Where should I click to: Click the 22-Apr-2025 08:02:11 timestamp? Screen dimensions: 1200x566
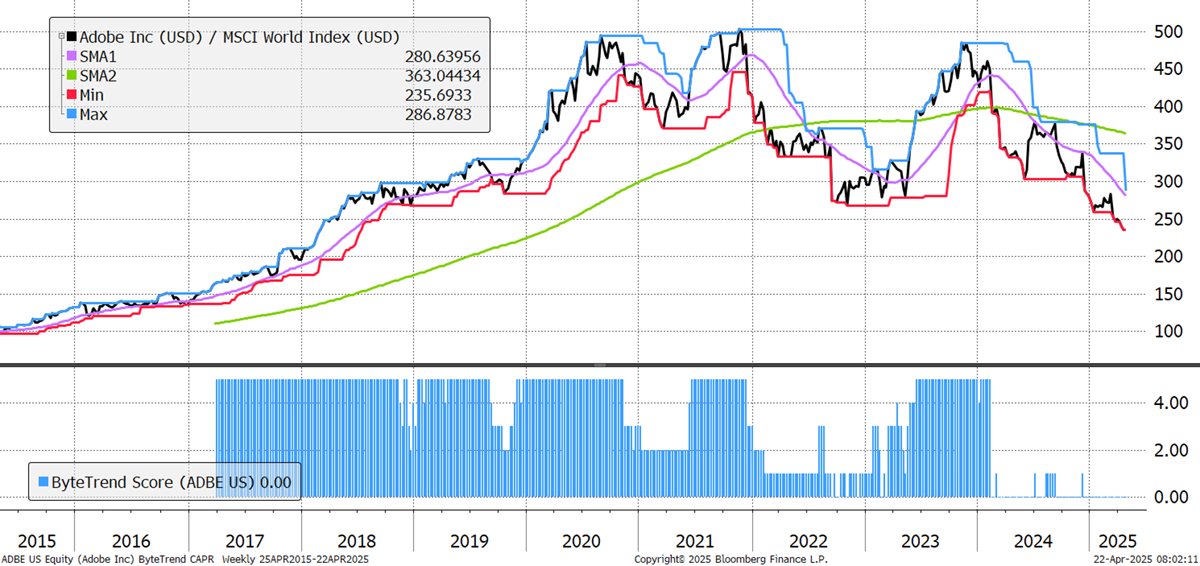tap(1144, 559)
